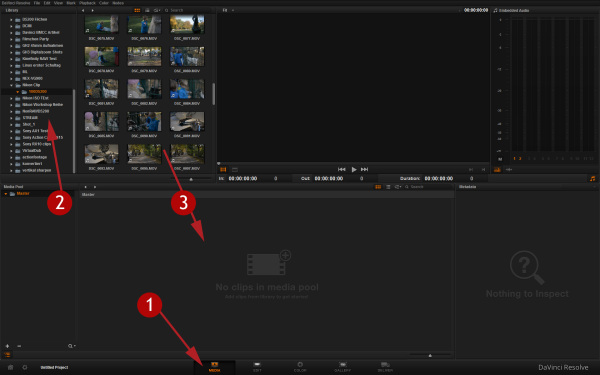Expand the VirtualDub folder
Screen dimensions: 600x375
click(x=11, y=151)
